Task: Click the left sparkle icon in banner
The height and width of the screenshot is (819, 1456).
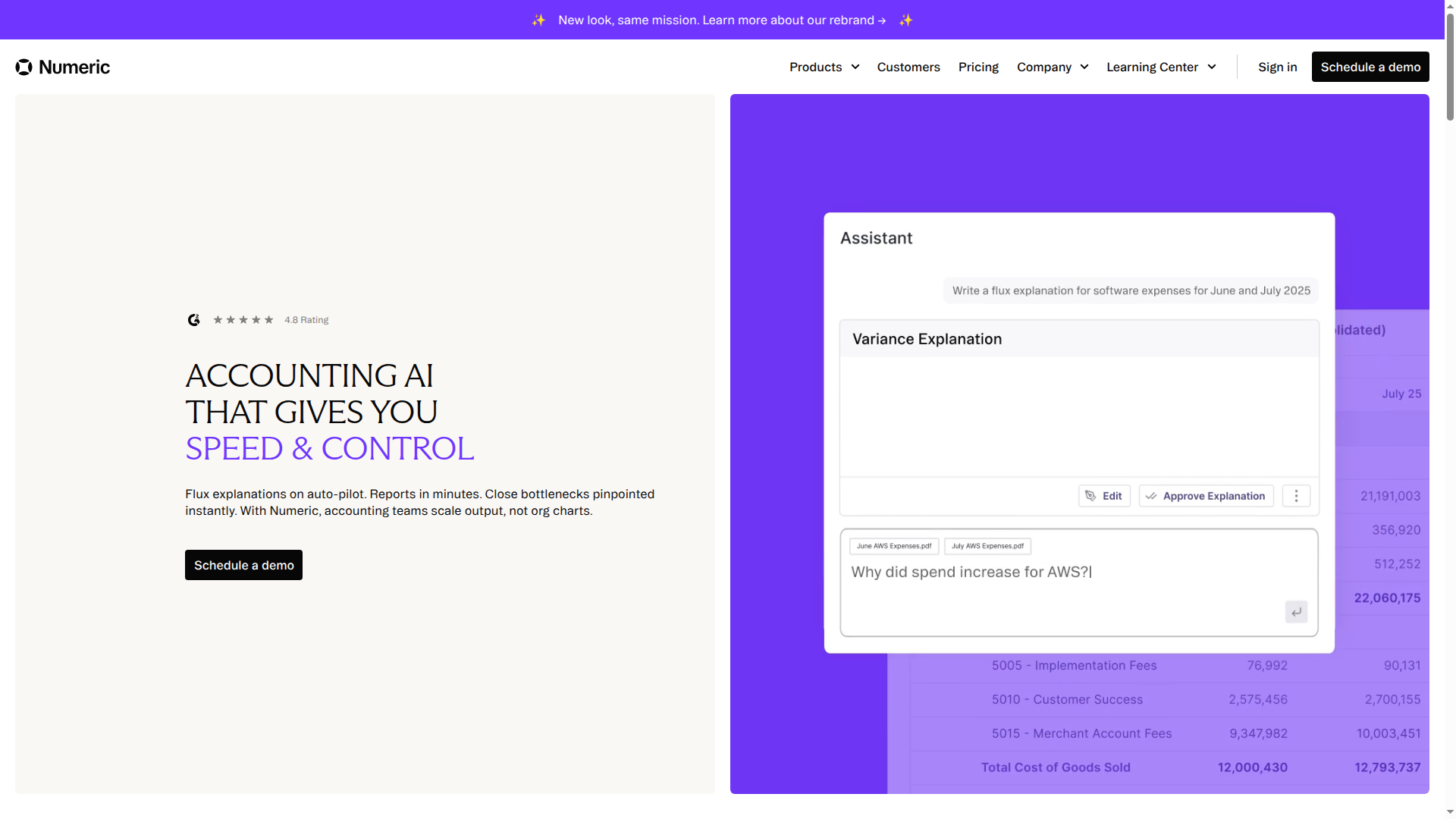Action: pyautogui.click(x=538, y=20)
